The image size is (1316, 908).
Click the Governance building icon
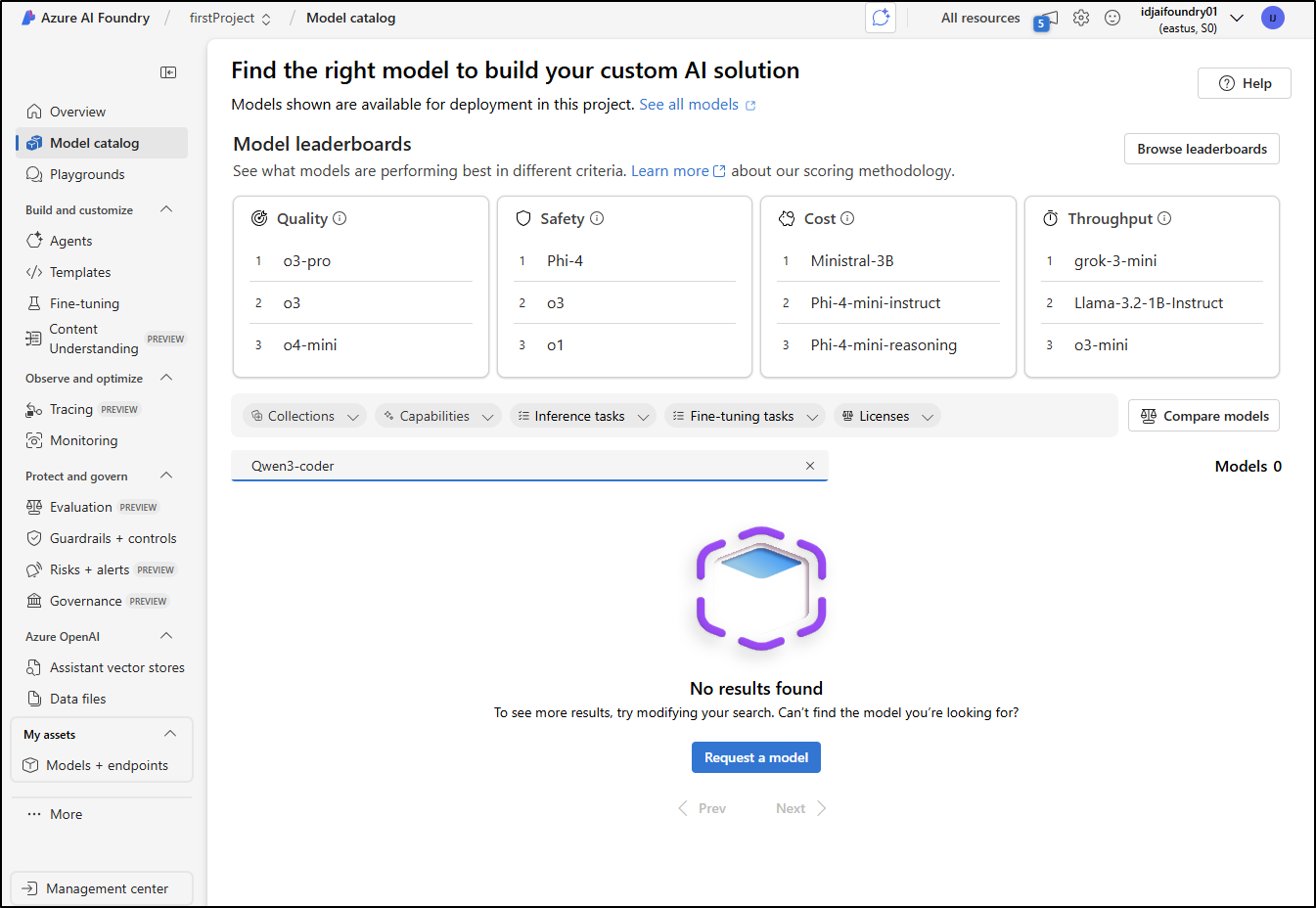tap(34, 601)
